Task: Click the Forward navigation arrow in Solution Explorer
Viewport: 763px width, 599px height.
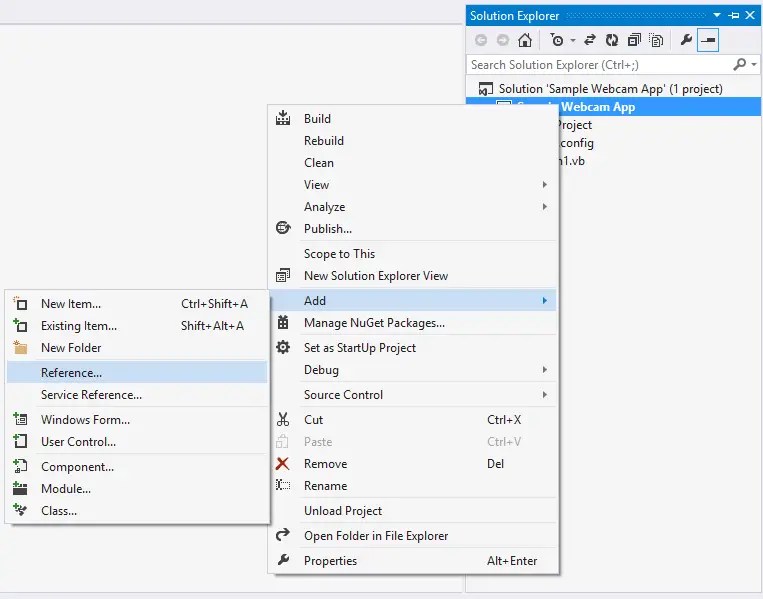Action: click(503, 40)
